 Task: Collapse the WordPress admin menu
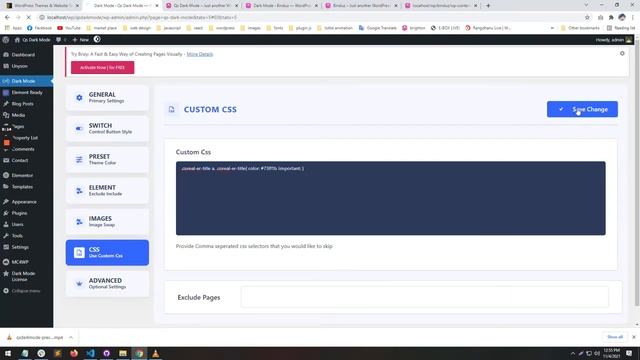click(x=27, y=291)
